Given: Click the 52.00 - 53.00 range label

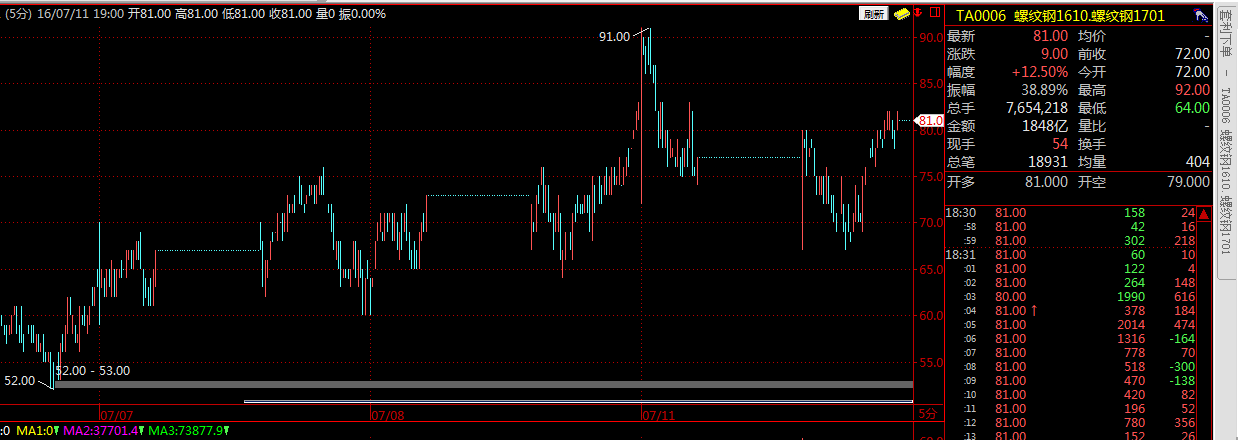Looking at the screenshot, I should [93, 370].
